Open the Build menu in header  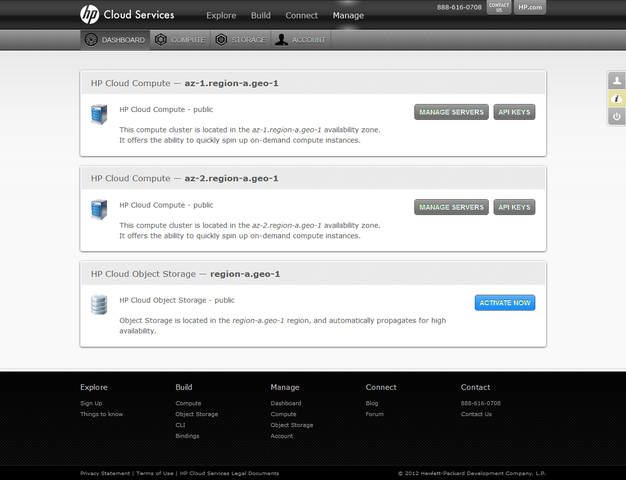point(261,16)
